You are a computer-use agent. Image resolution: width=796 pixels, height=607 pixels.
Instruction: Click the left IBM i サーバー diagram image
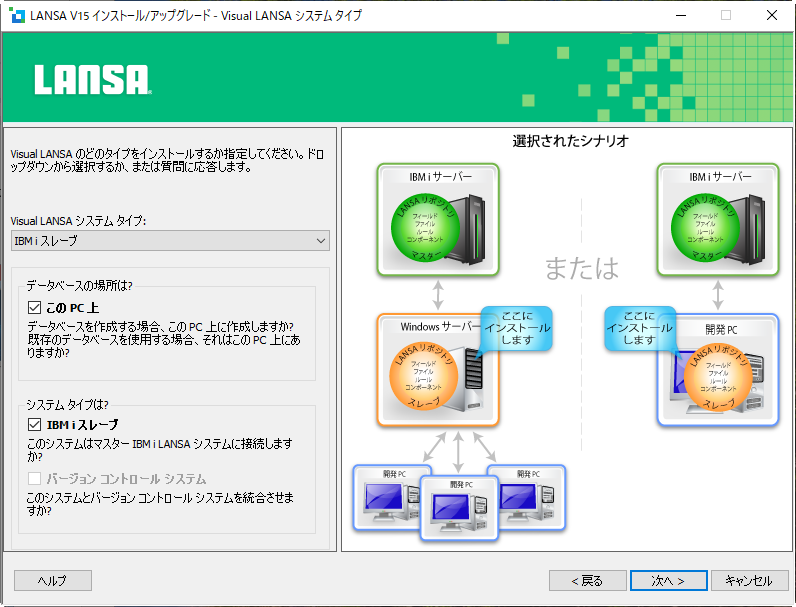click(x=438, y=220)
